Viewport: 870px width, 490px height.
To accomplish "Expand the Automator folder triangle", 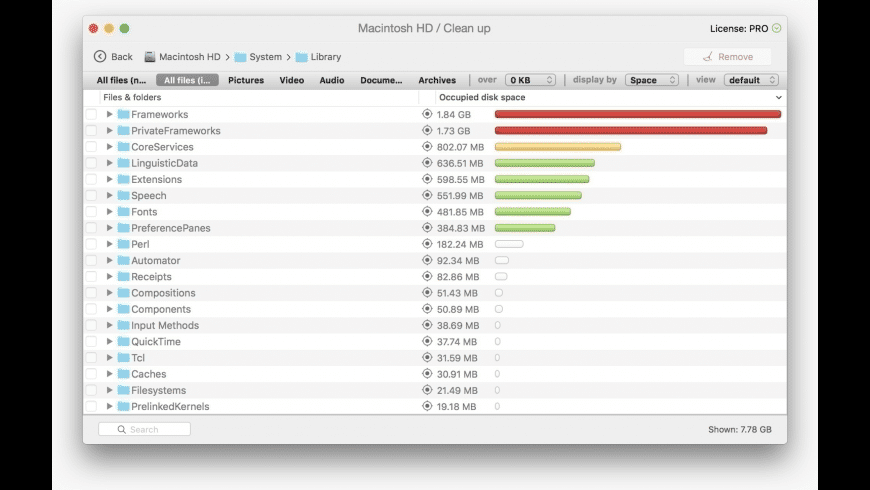I will [x=109, y=260].
